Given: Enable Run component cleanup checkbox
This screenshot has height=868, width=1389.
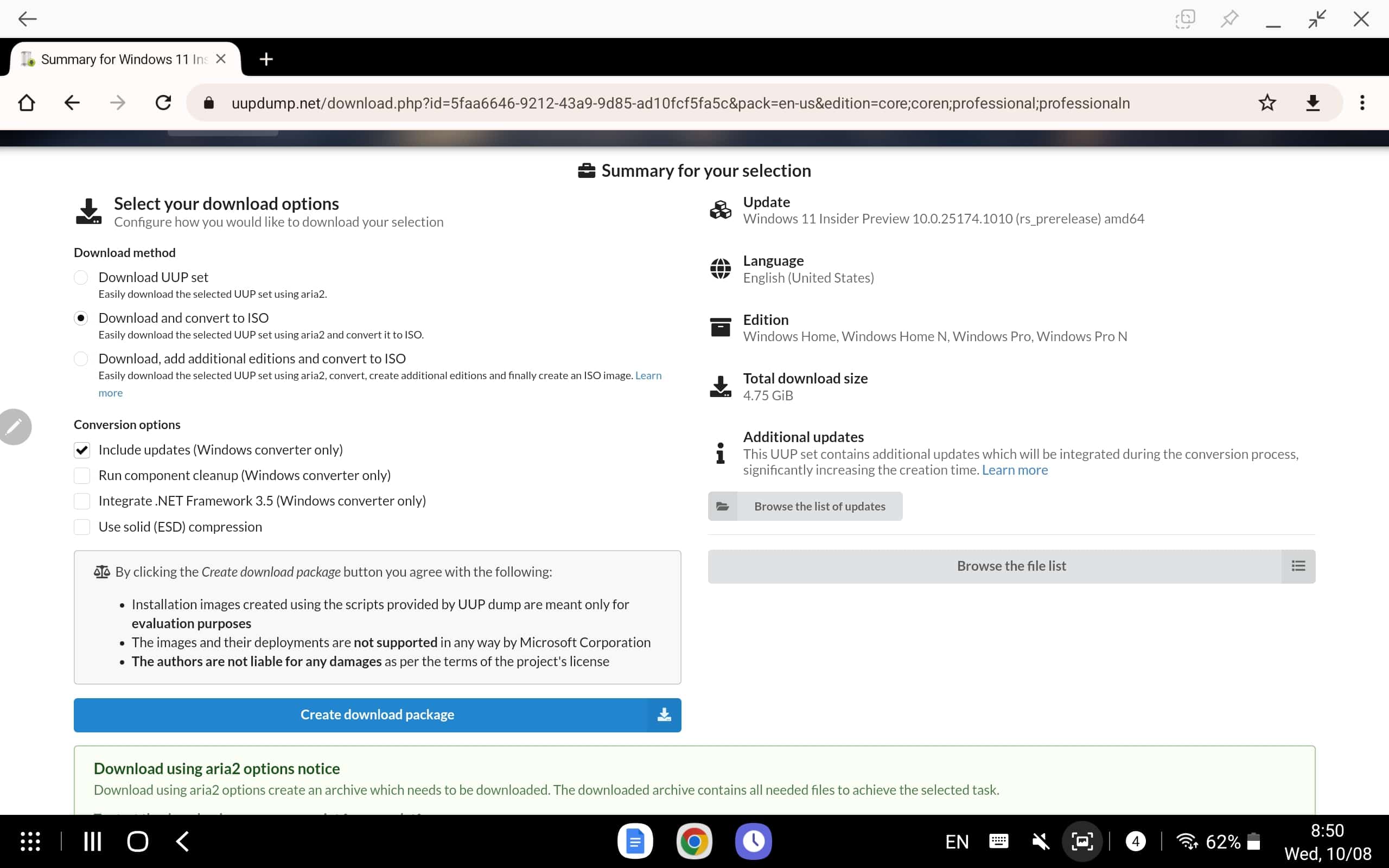Looking at the screenshot, I should (82, 475).
